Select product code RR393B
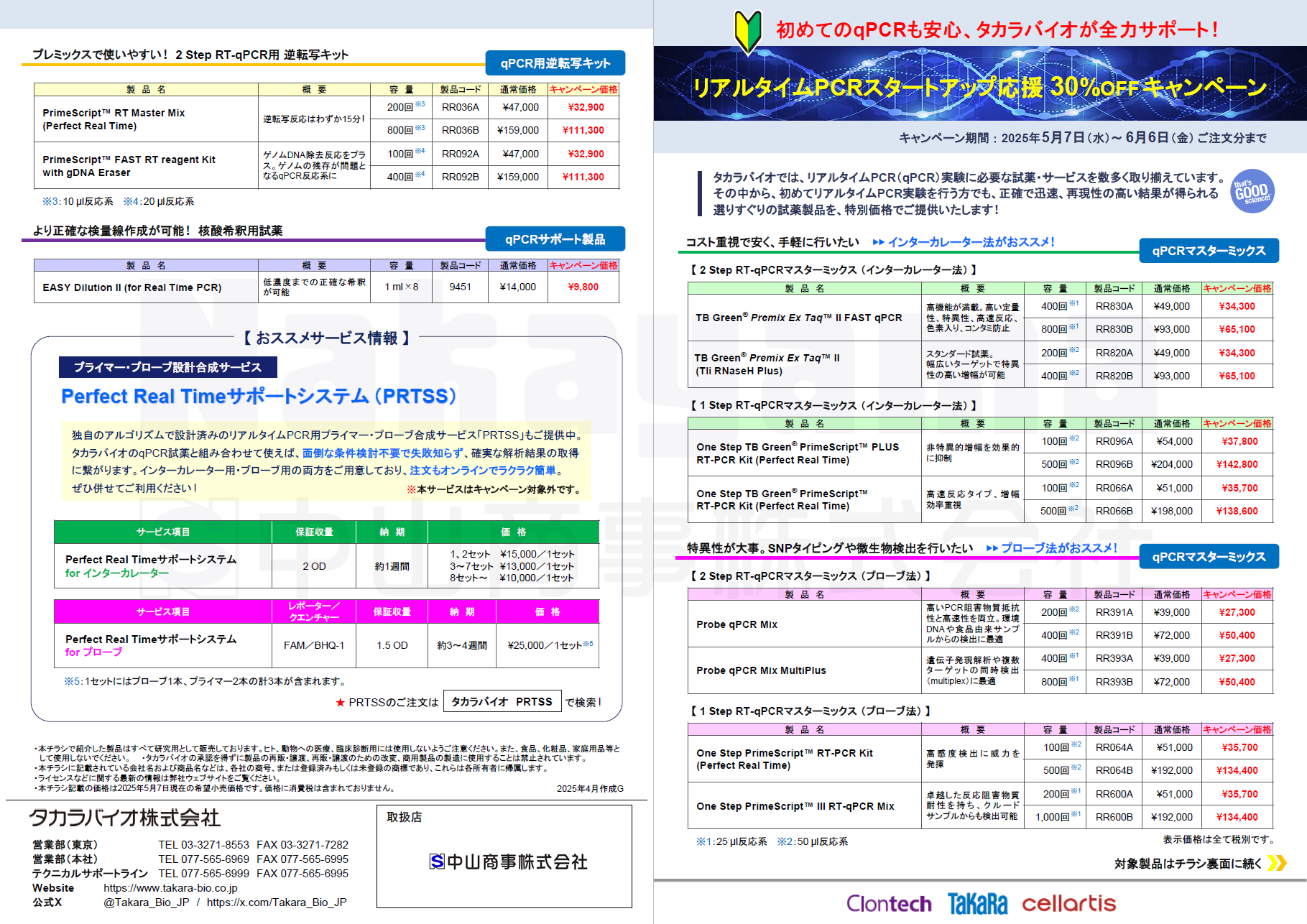The width and height of the screenshot is (1307, 924). (1114, 682)
